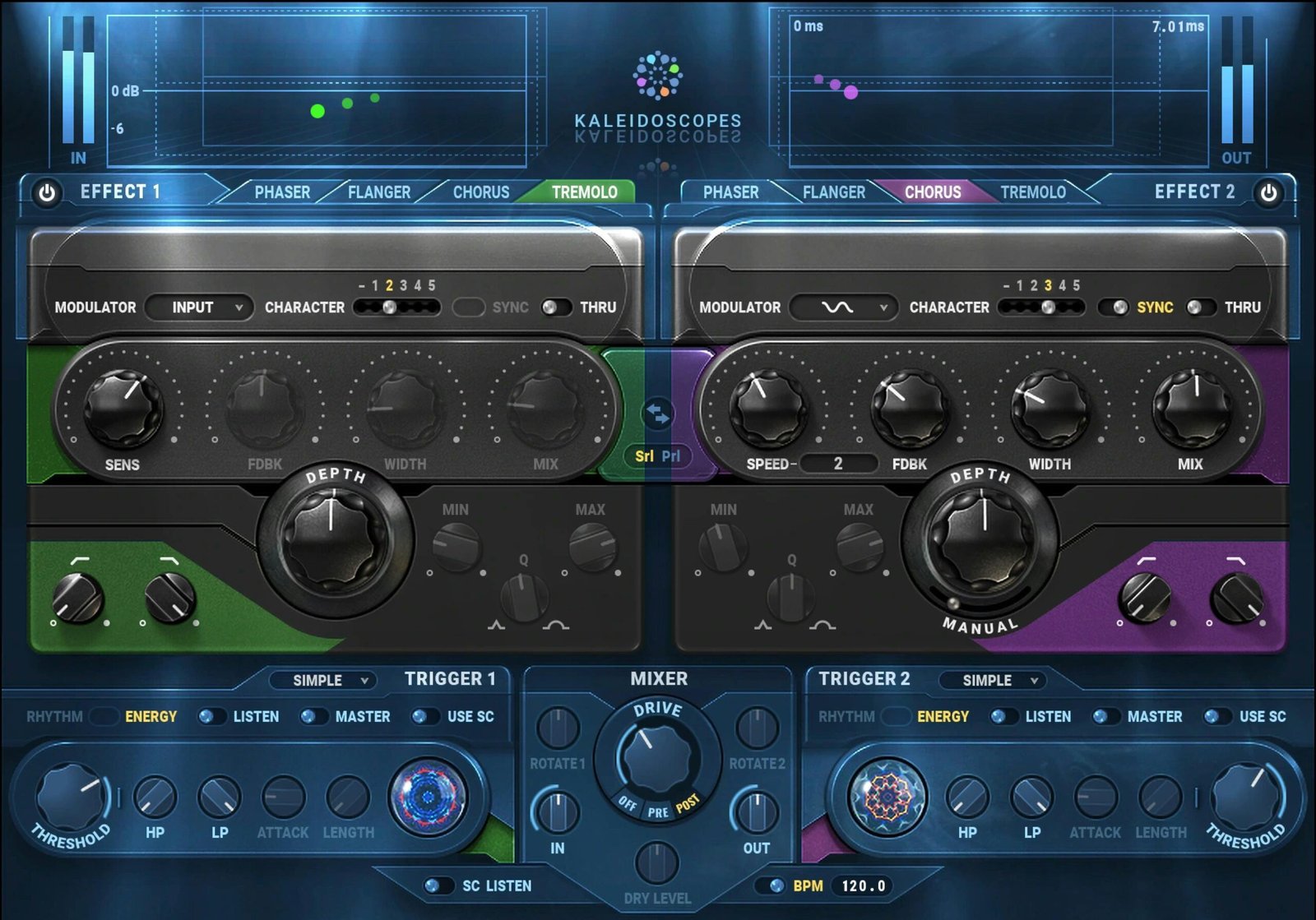Toggle Trigger 1 MASTER switch

point(313,717)
